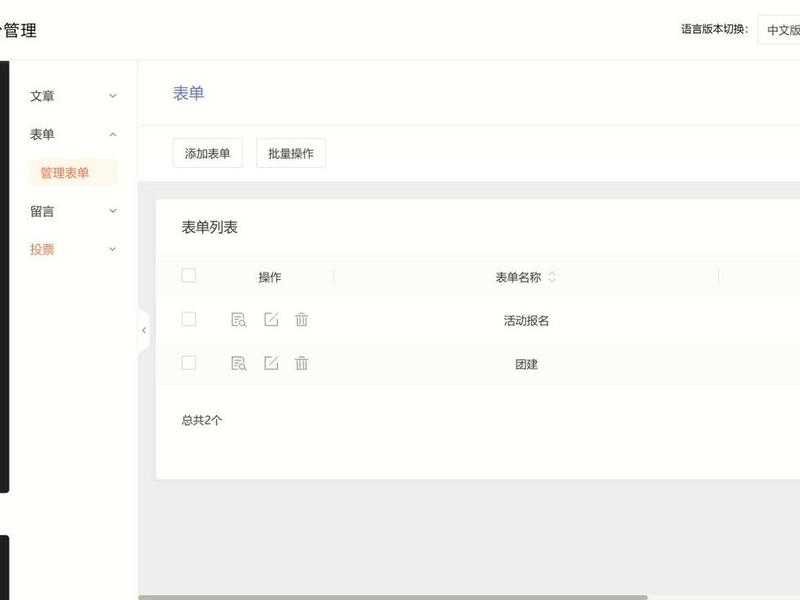Open the language version dropdown 中文版
This screenshot has width=800, height=600.
click(779, 30)
